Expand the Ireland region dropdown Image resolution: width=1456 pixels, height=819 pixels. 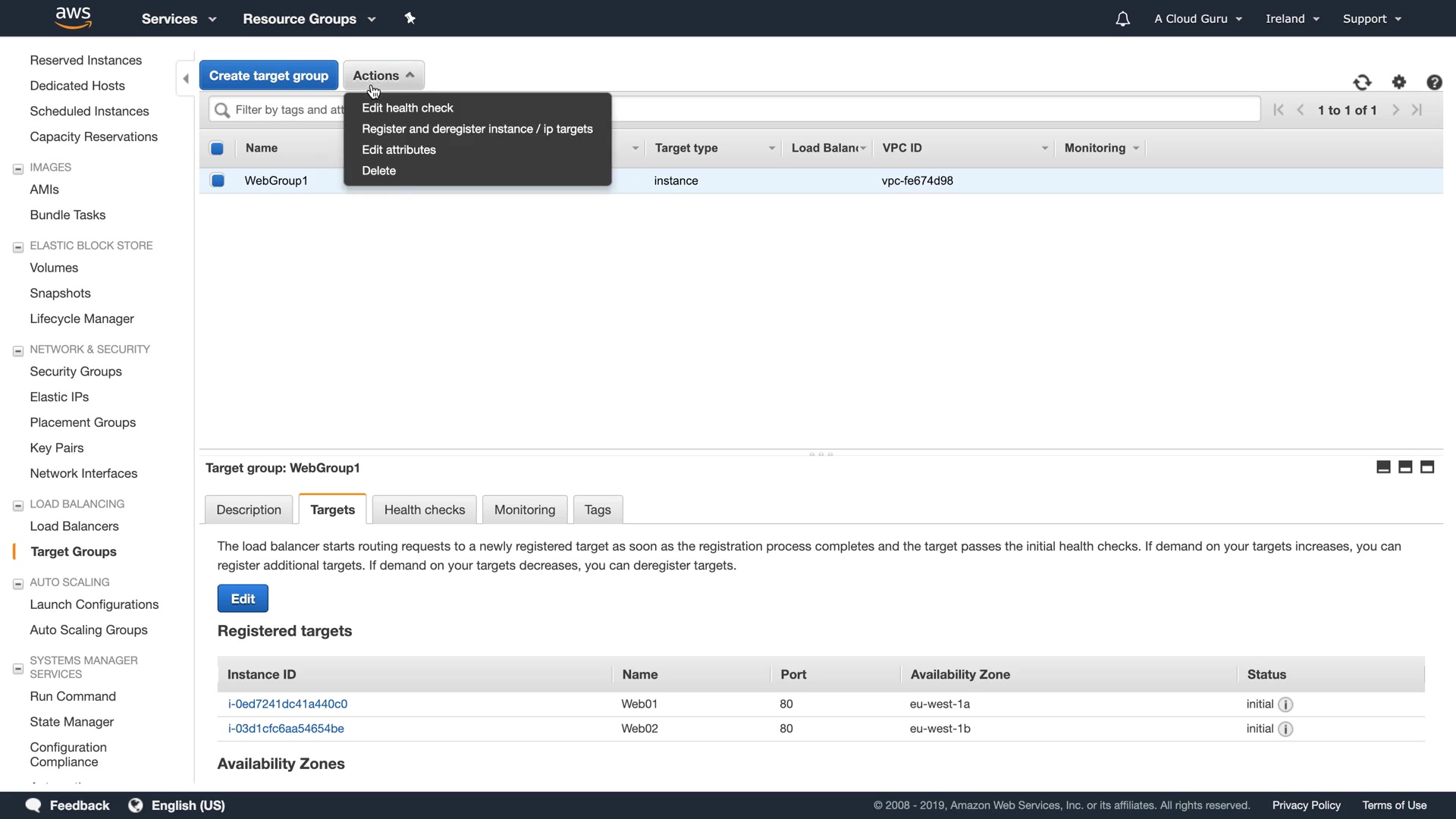pos(1292,19)
